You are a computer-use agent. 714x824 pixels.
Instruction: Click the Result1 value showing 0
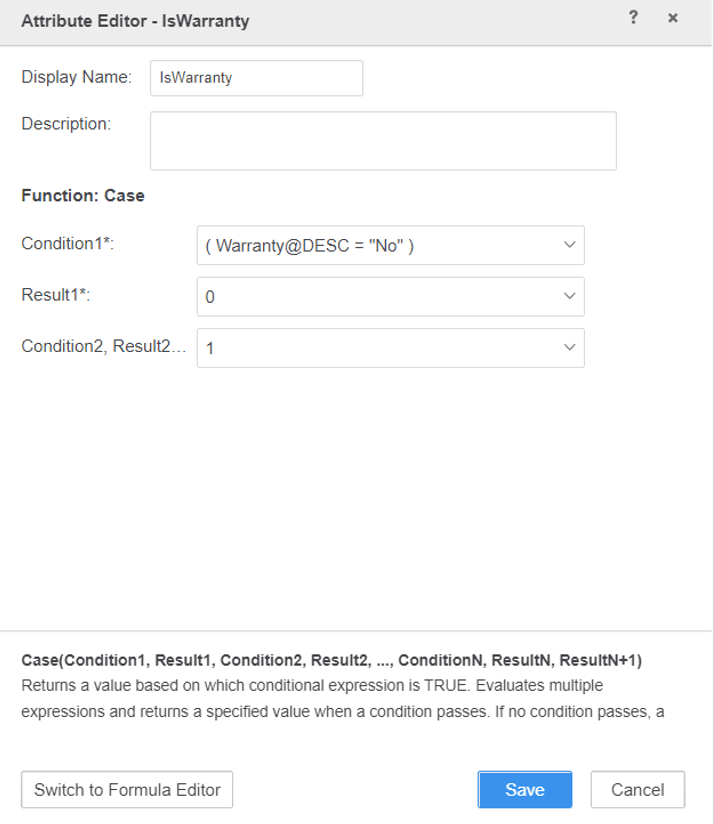211,298
